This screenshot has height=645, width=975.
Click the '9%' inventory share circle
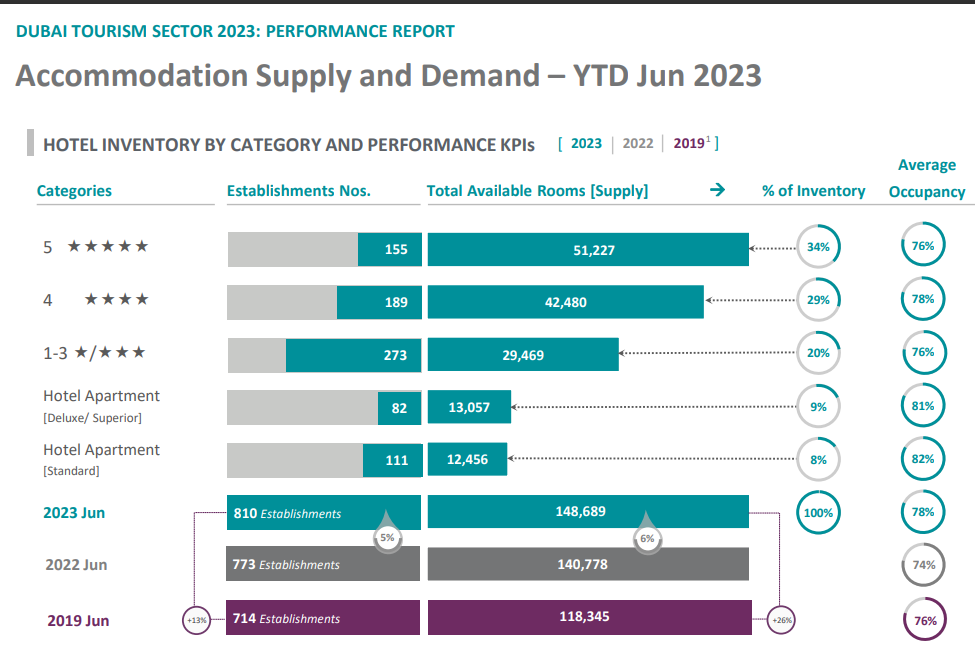tap(818, 407)
